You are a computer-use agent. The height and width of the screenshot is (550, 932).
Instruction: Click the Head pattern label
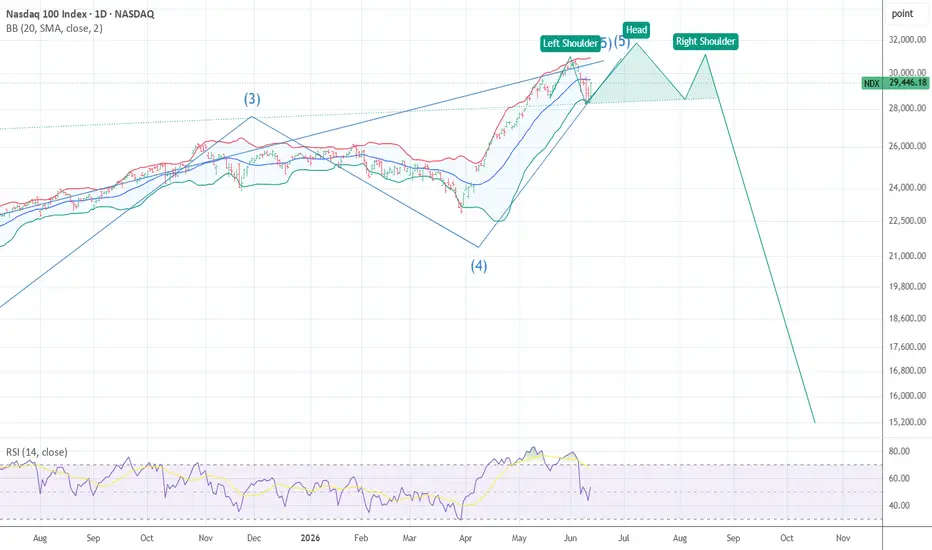coord(636,30)
